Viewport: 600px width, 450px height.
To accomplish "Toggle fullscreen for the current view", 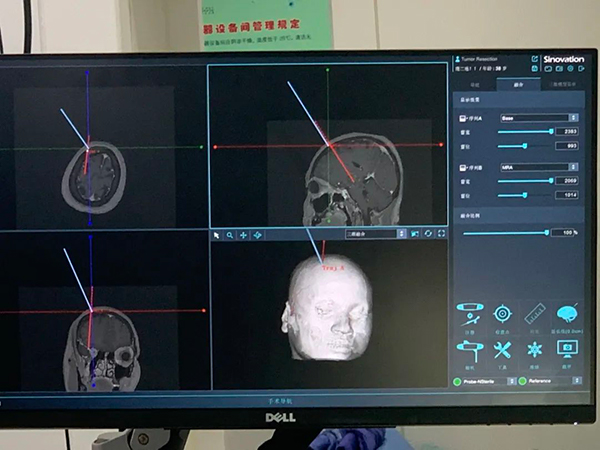I will coord(441,233).
